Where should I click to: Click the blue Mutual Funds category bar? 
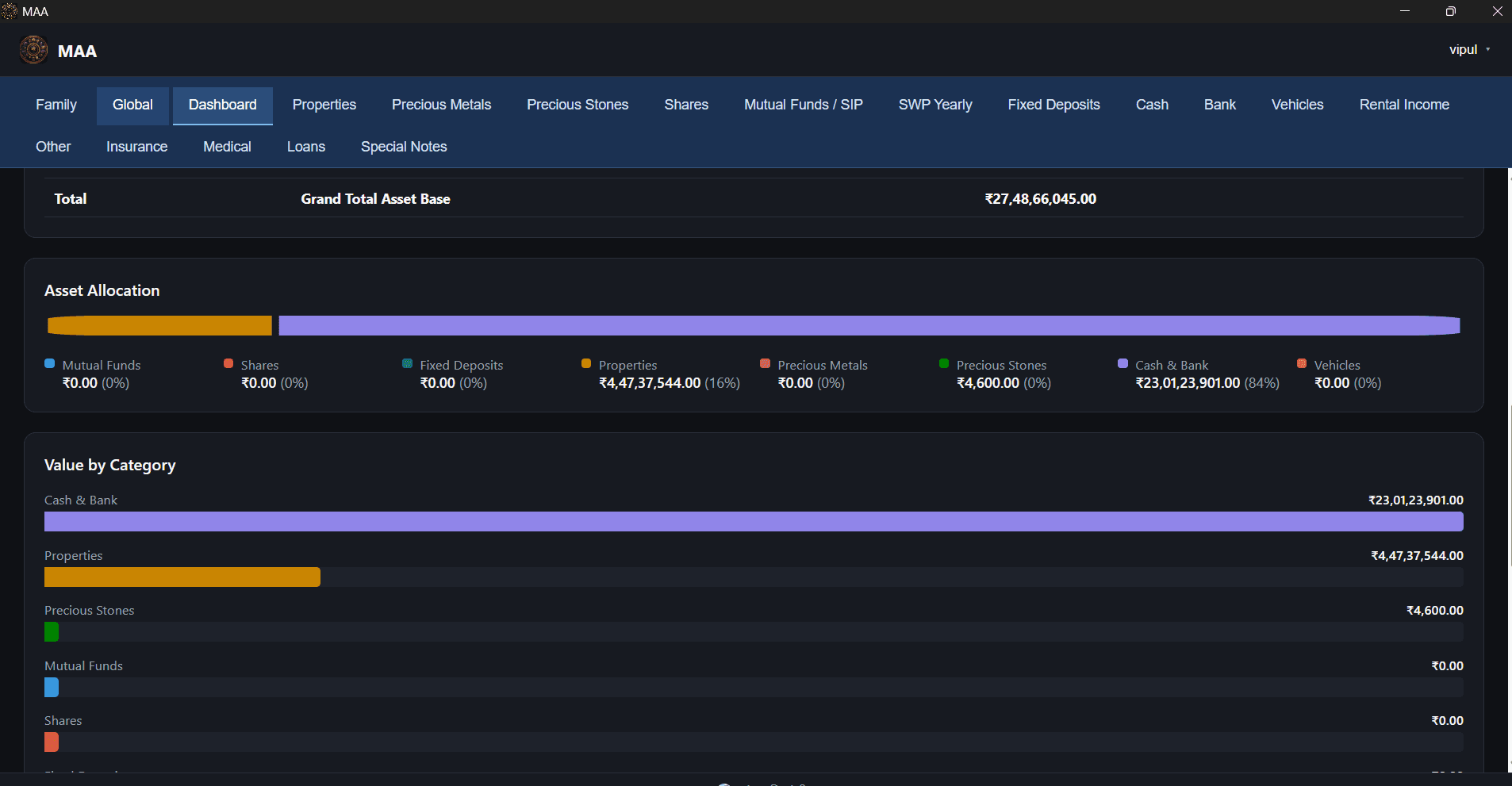point(52,687)
